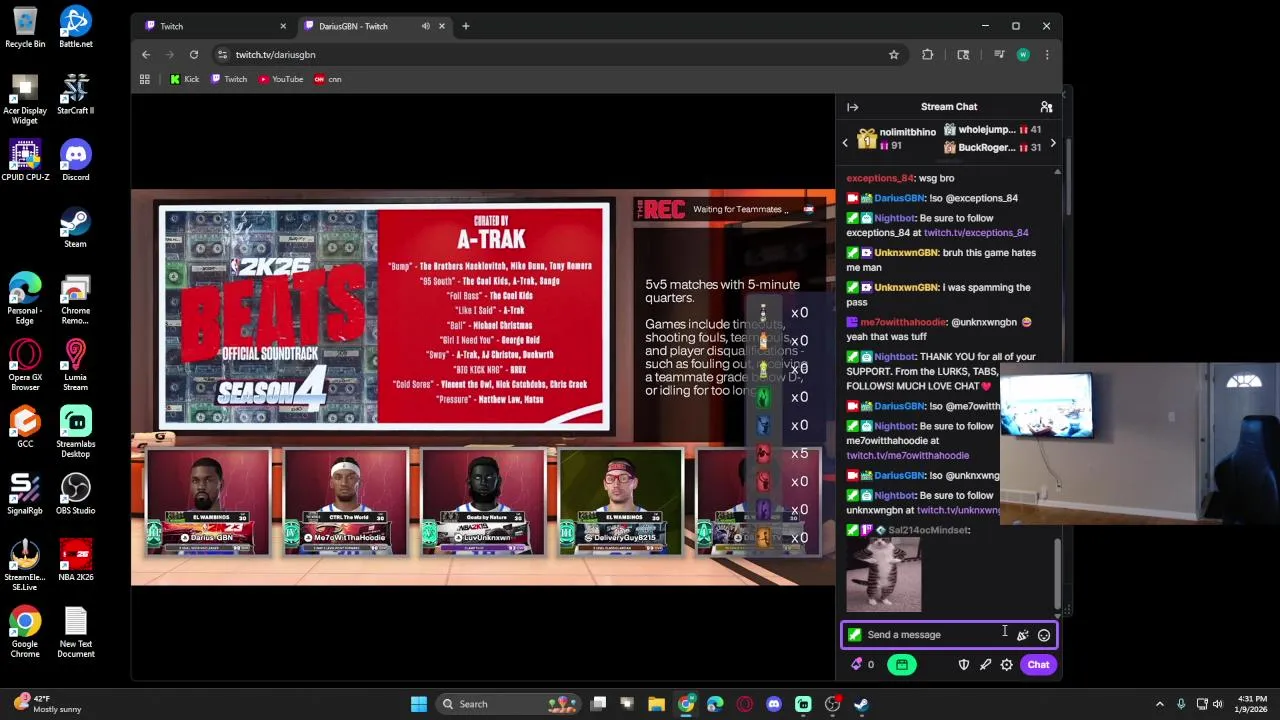Viewport: 1280px width, 720px height.
Task: Open the Chrome profile avatar
Action: click(x=1023, y=55)
